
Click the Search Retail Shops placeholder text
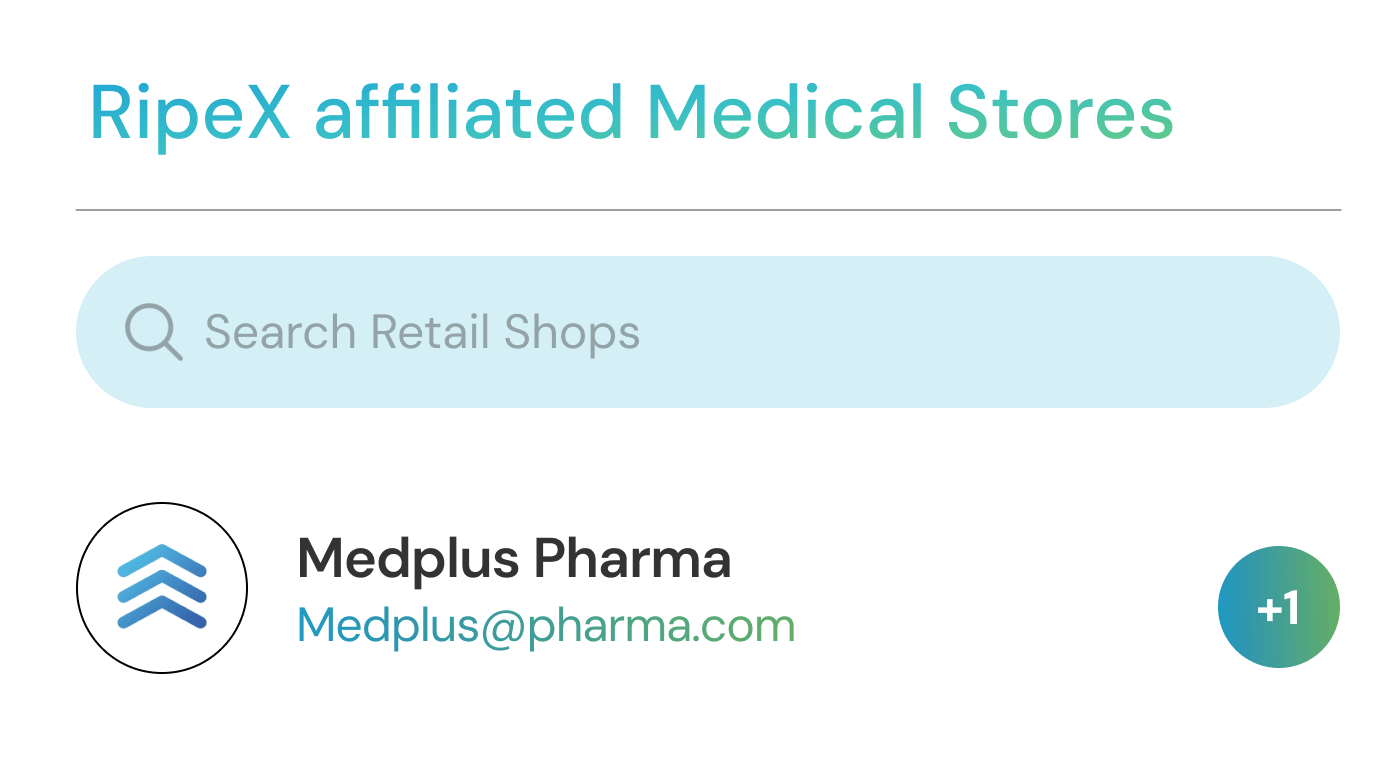click(422, 332)
